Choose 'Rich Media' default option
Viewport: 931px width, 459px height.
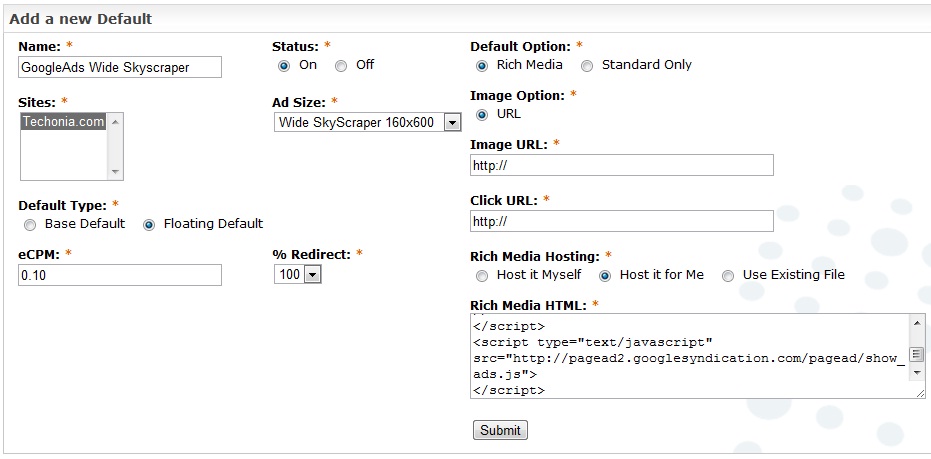[482, 66]
